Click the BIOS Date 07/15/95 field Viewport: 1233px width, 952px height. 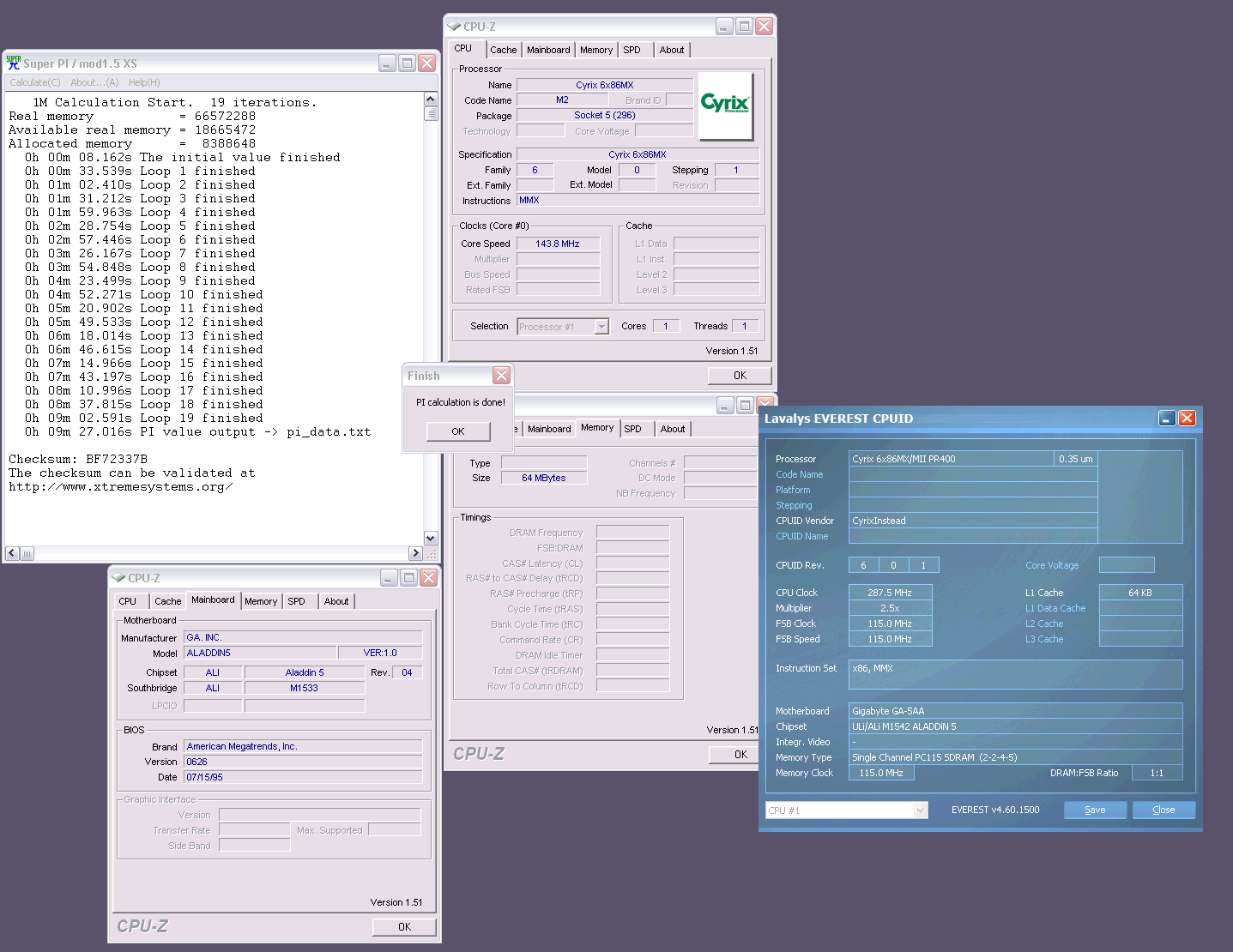pyautogui.click(x=302, y=777)
